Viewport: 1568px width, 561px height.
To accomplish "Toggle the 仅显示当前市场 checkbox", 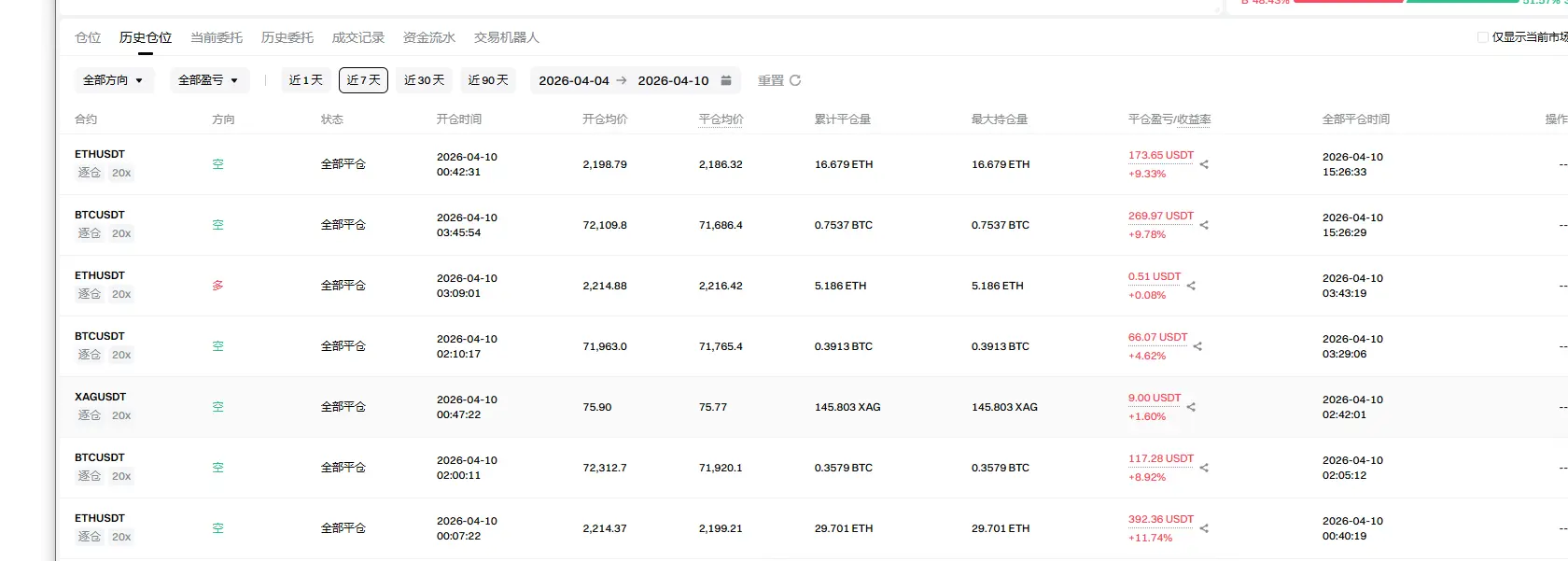I will coord(1483,37).
